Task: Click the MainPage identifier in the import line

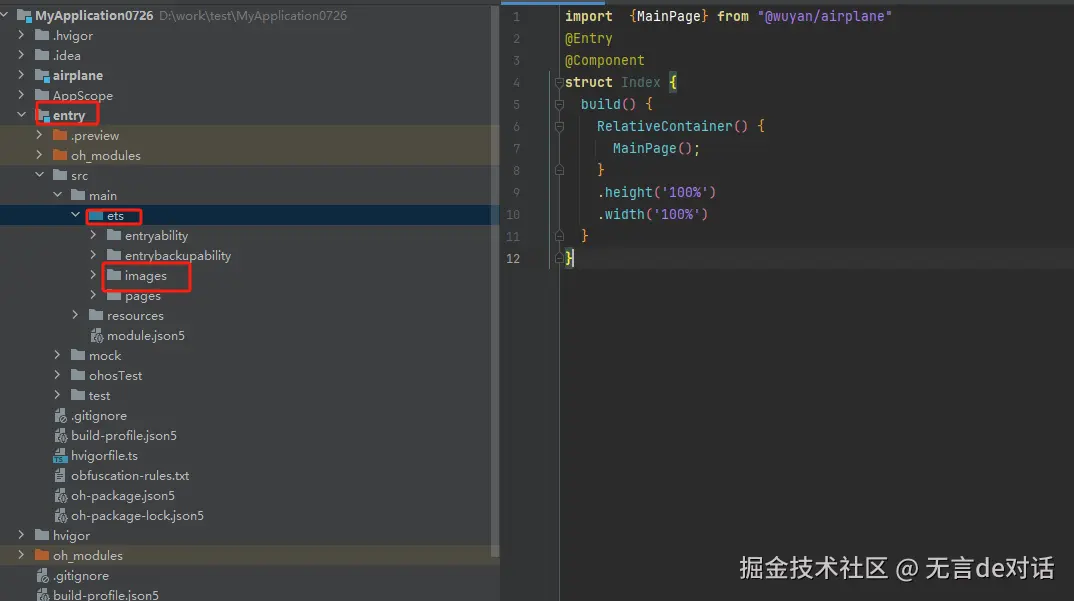Action: pos(669,16)
